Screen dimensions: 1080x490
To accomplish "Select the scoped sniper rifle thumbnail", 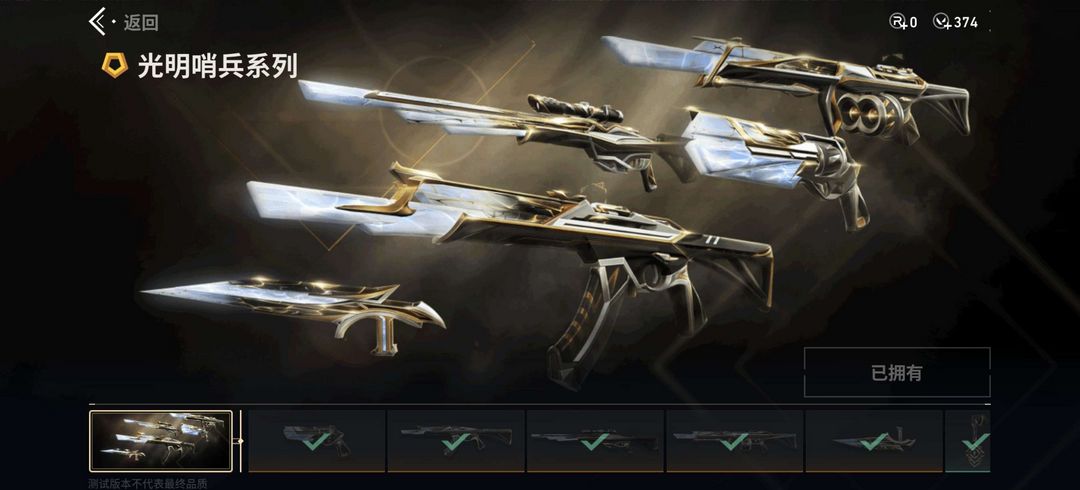I will (x=595, y=441).
